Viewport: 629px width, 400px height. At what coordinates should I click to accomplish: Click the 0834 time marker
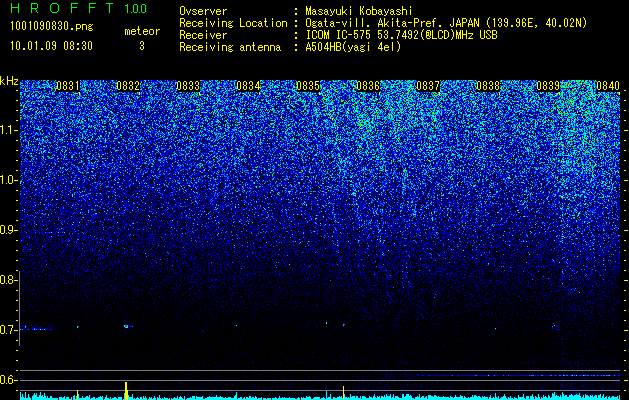click(248, 86)
